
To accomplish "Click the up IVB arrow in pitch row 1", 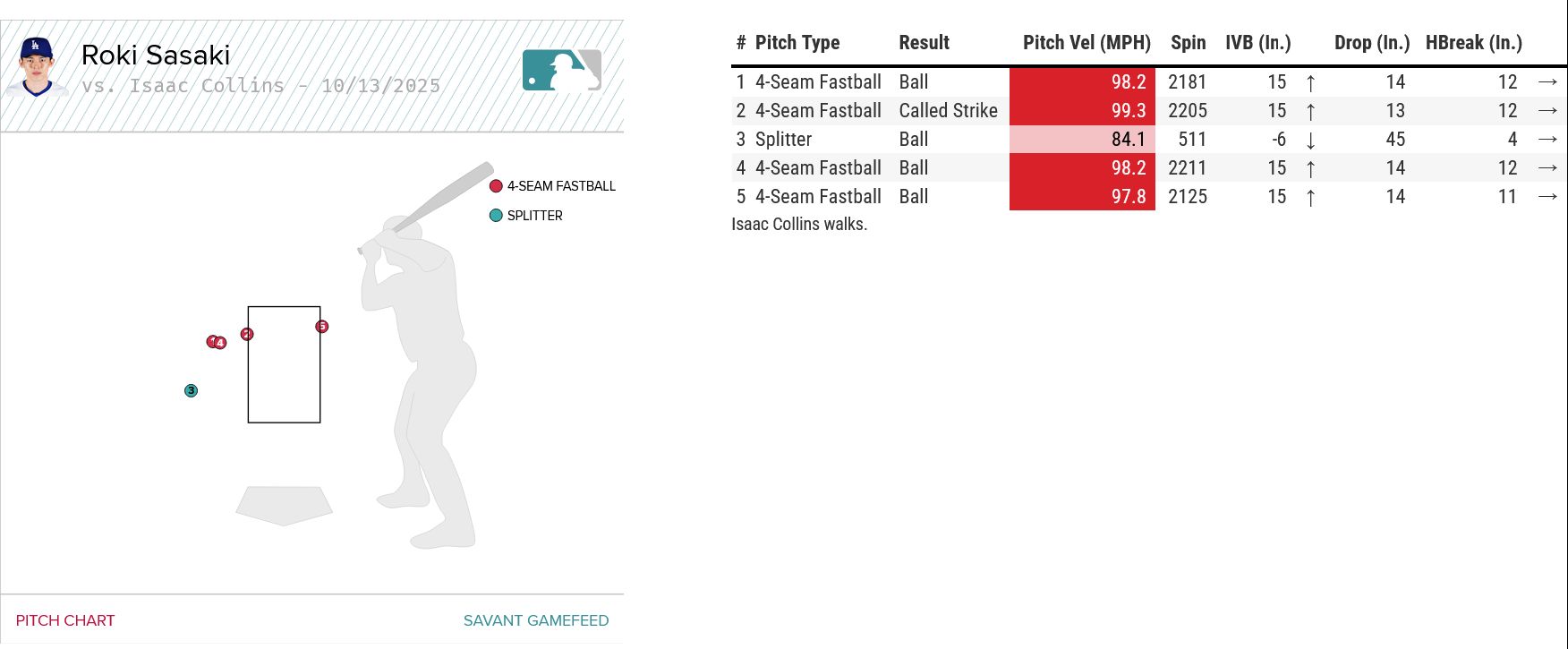I will pos(1310,83).
